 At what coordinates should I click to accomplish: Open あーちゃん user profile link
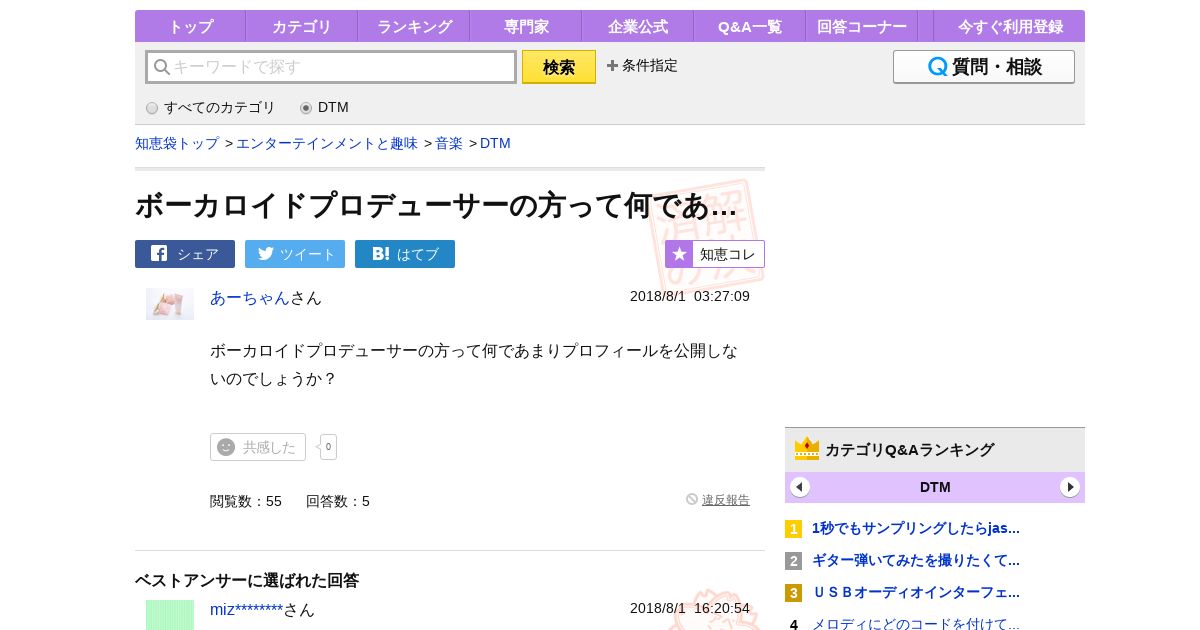[250, 297]
